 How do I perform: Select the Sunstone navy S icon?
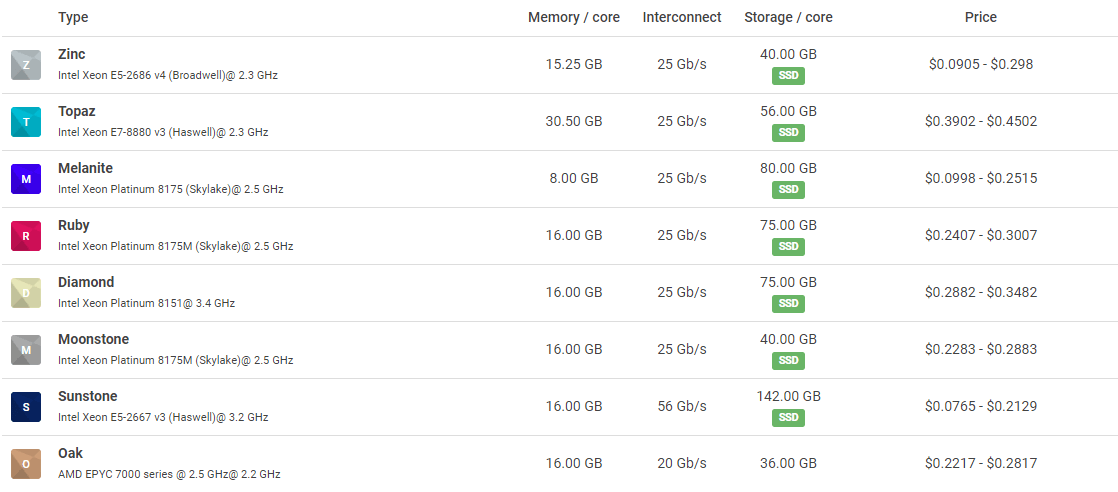26,407
